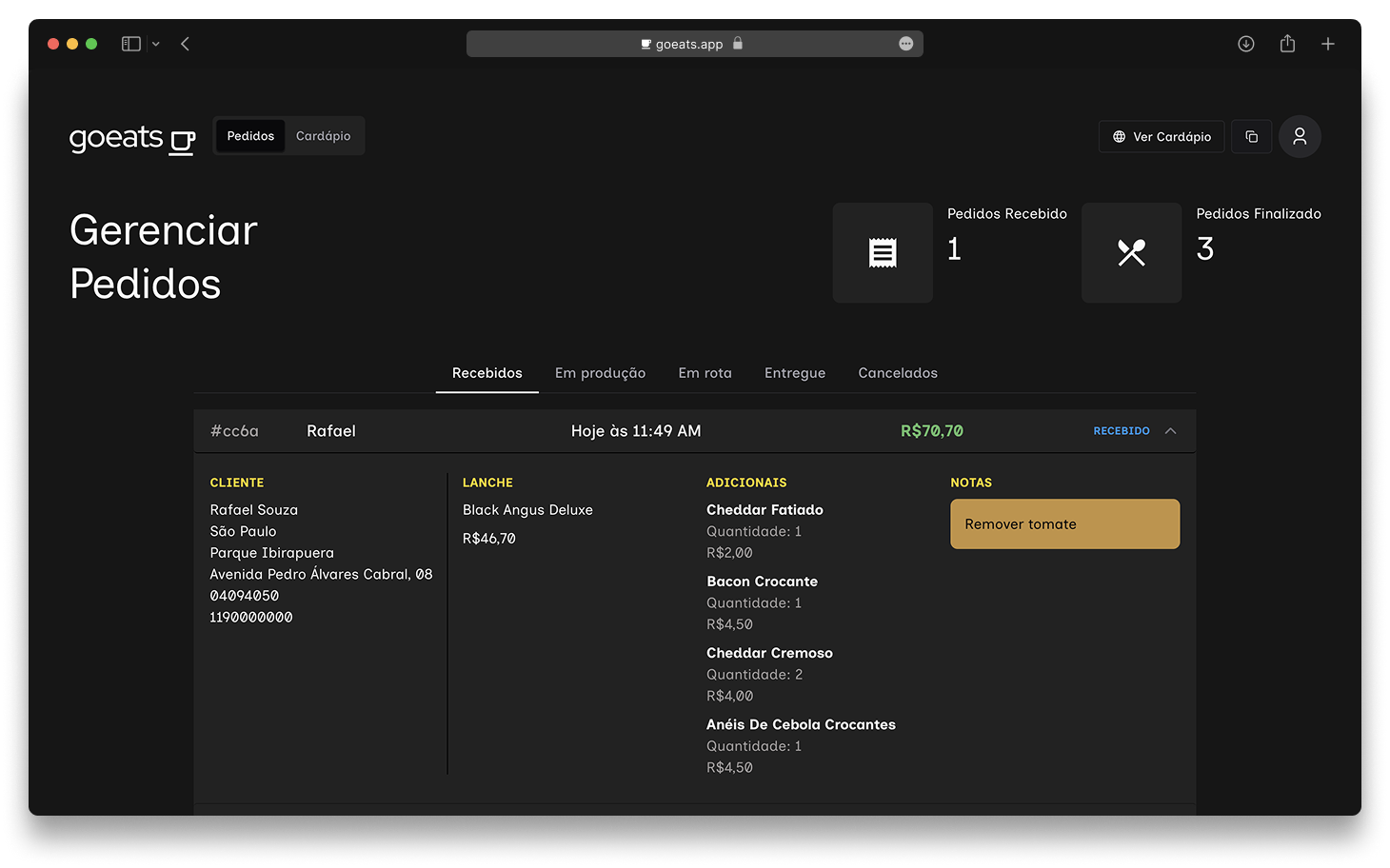Click the ADICIONAIS section heading
This screenshot has height=868, width=1390.
click(x=746, y=483)
